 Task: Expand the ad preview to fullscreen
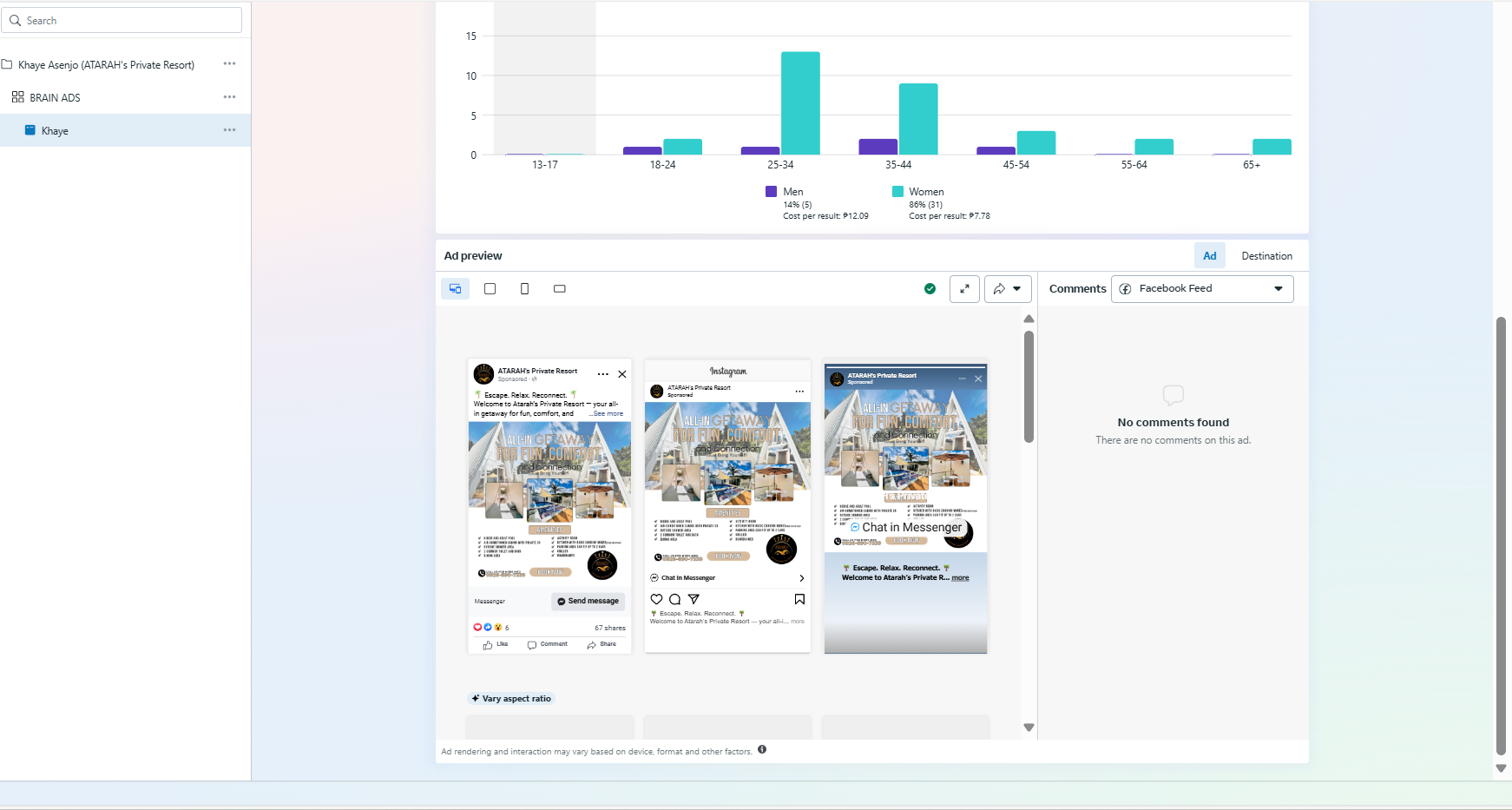click(x=964, y=289)
